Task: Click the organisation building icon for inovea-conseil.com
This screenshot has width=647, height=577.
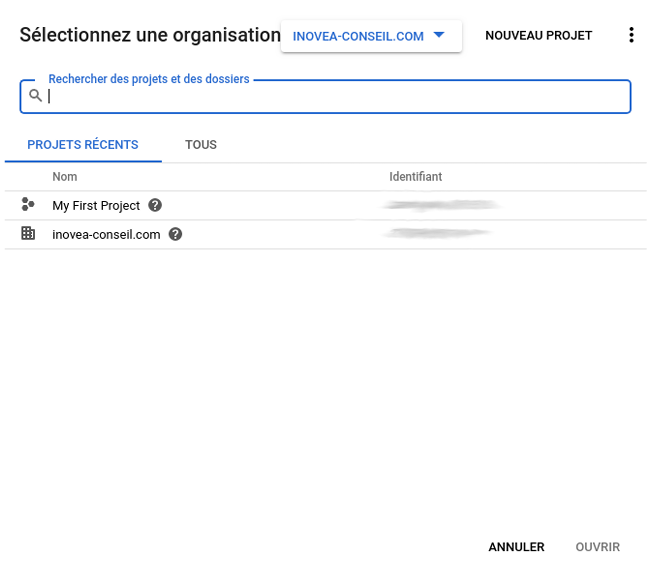Action: click(x=28, y=233)
